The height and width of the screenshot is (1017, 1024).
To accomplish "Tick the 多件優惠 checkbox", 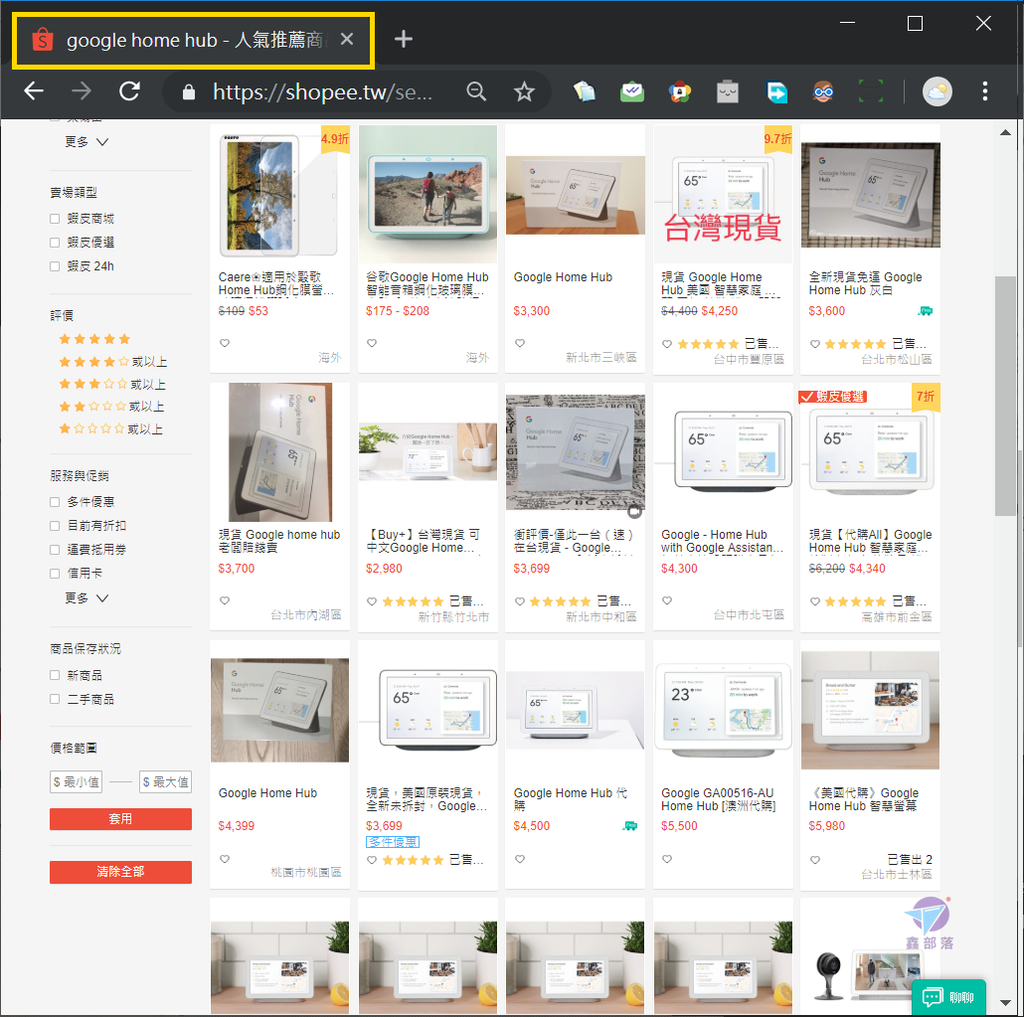I will 55,502.
